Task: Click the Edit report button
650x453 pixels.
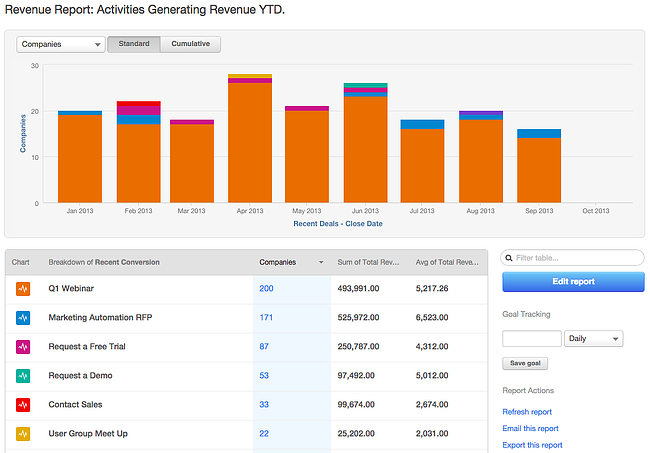Action: (573, 282)
